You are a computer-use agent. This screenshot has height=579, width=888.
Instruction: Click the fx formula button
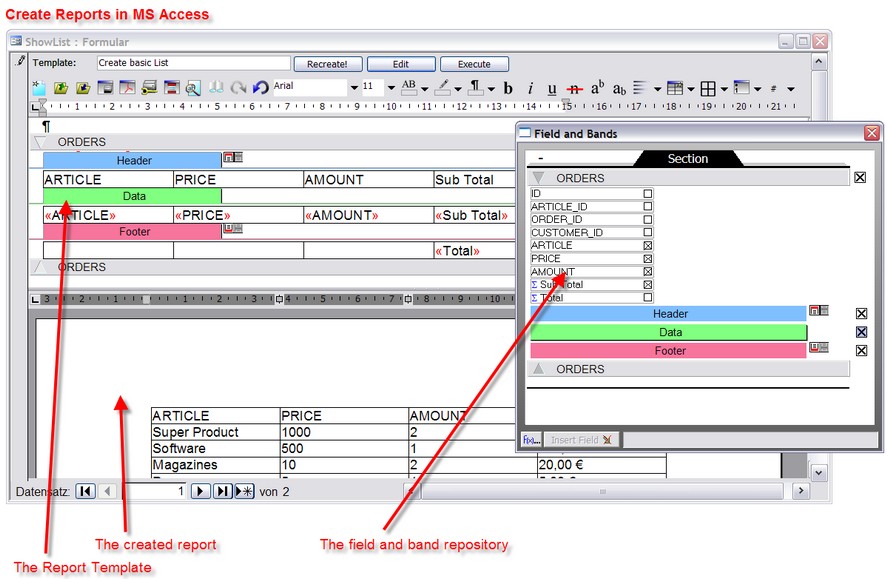pos(531,439)
